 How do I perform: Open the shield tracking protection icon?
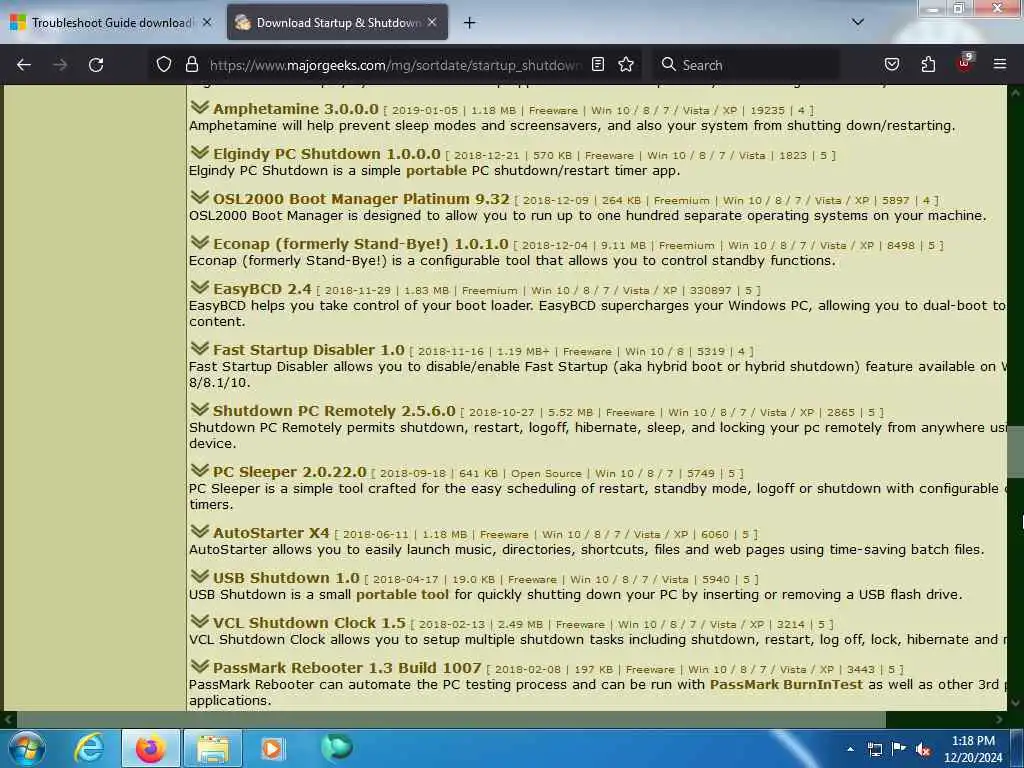pyautogui.click(x=164, y=65)
